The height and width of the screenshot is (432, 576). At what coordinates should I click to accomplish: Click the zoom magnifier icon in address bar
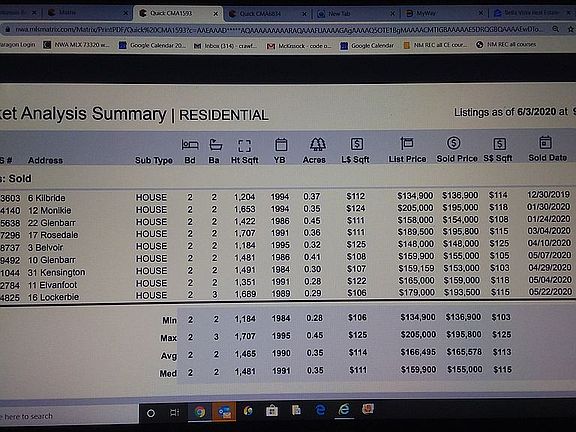pos(555,29)
